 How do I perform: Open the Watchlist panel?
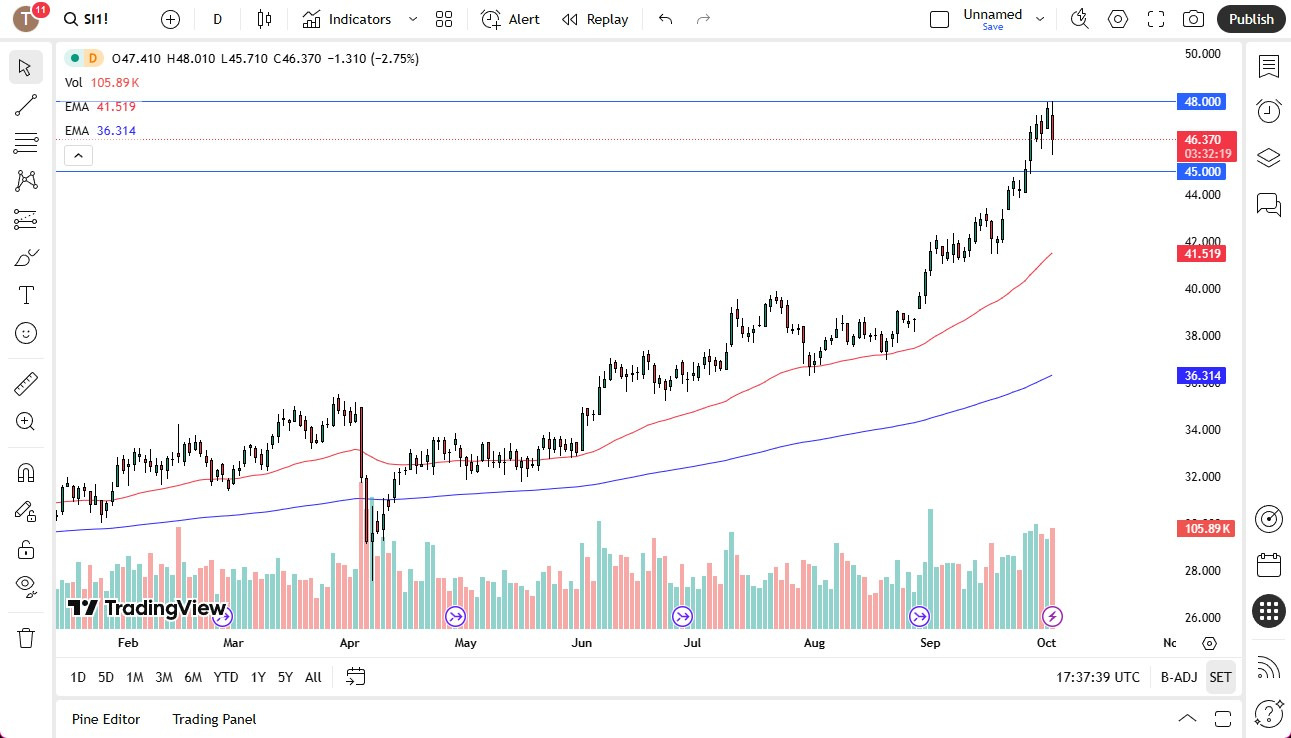1268,67
